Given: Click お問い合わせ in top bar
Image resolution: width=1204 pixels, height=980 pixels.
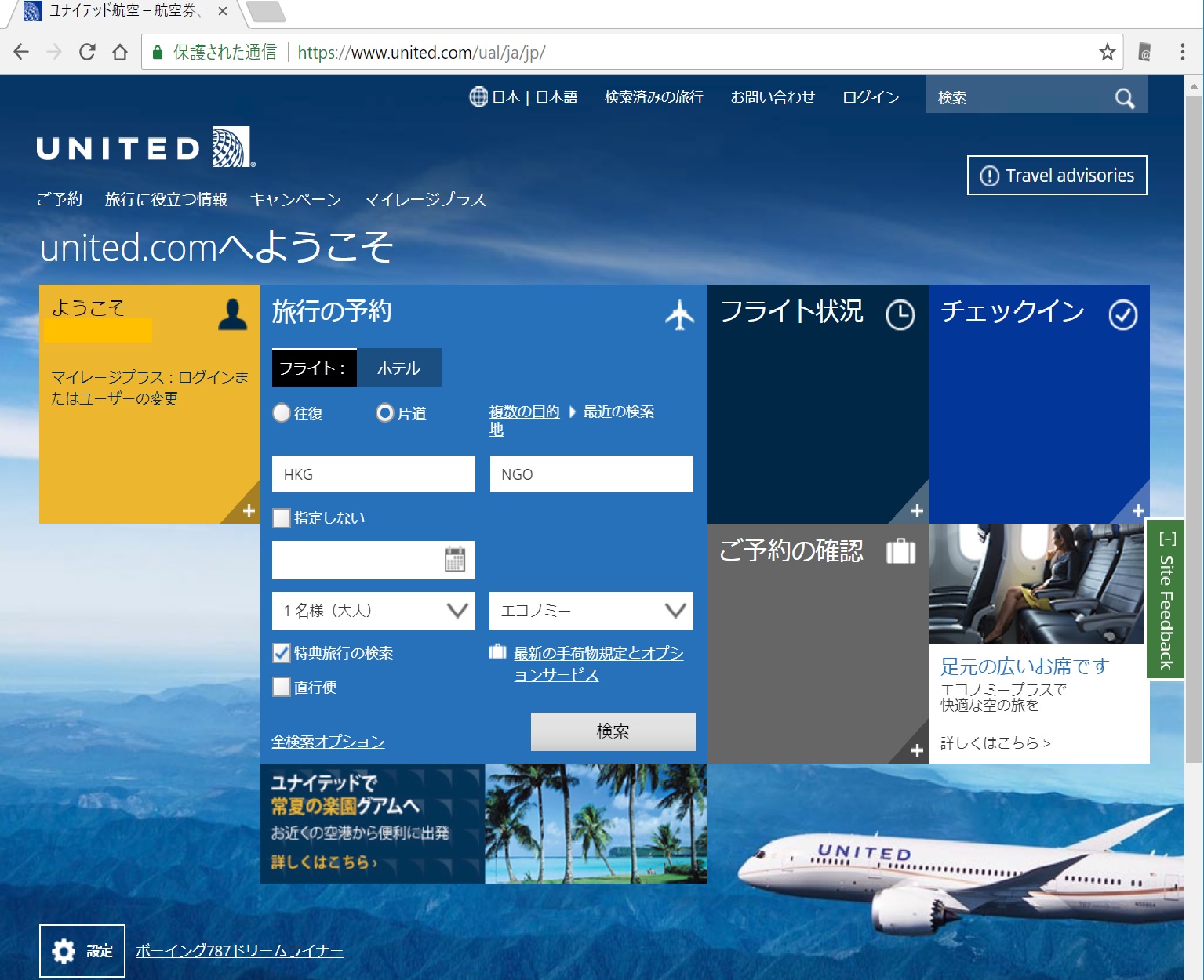Looking at the screenshot, I should click(x=773, y=96).
